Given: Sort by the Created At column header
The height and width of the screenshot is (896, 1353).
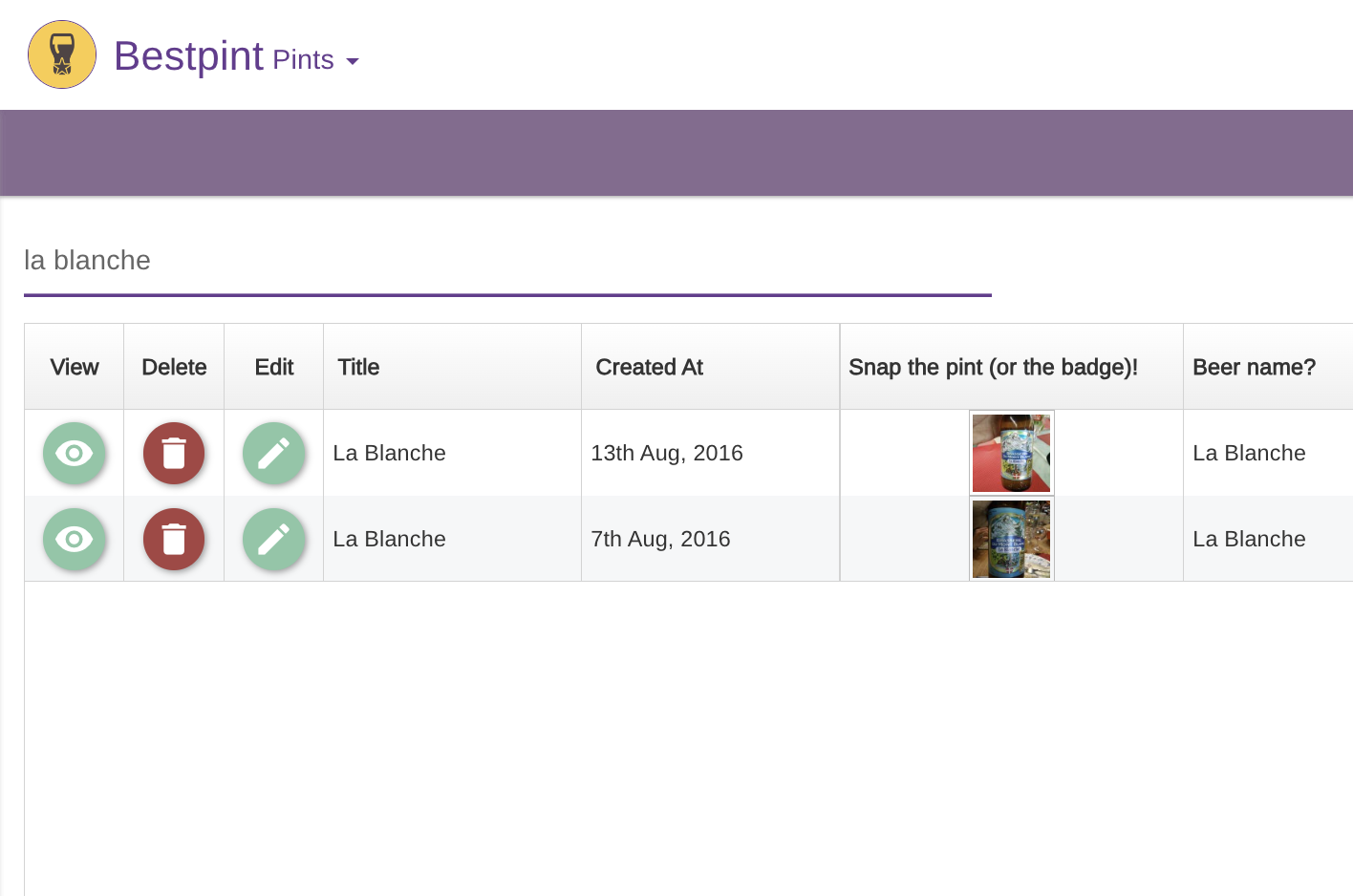Looking at the screenshot, I should [x=650, y=367].
